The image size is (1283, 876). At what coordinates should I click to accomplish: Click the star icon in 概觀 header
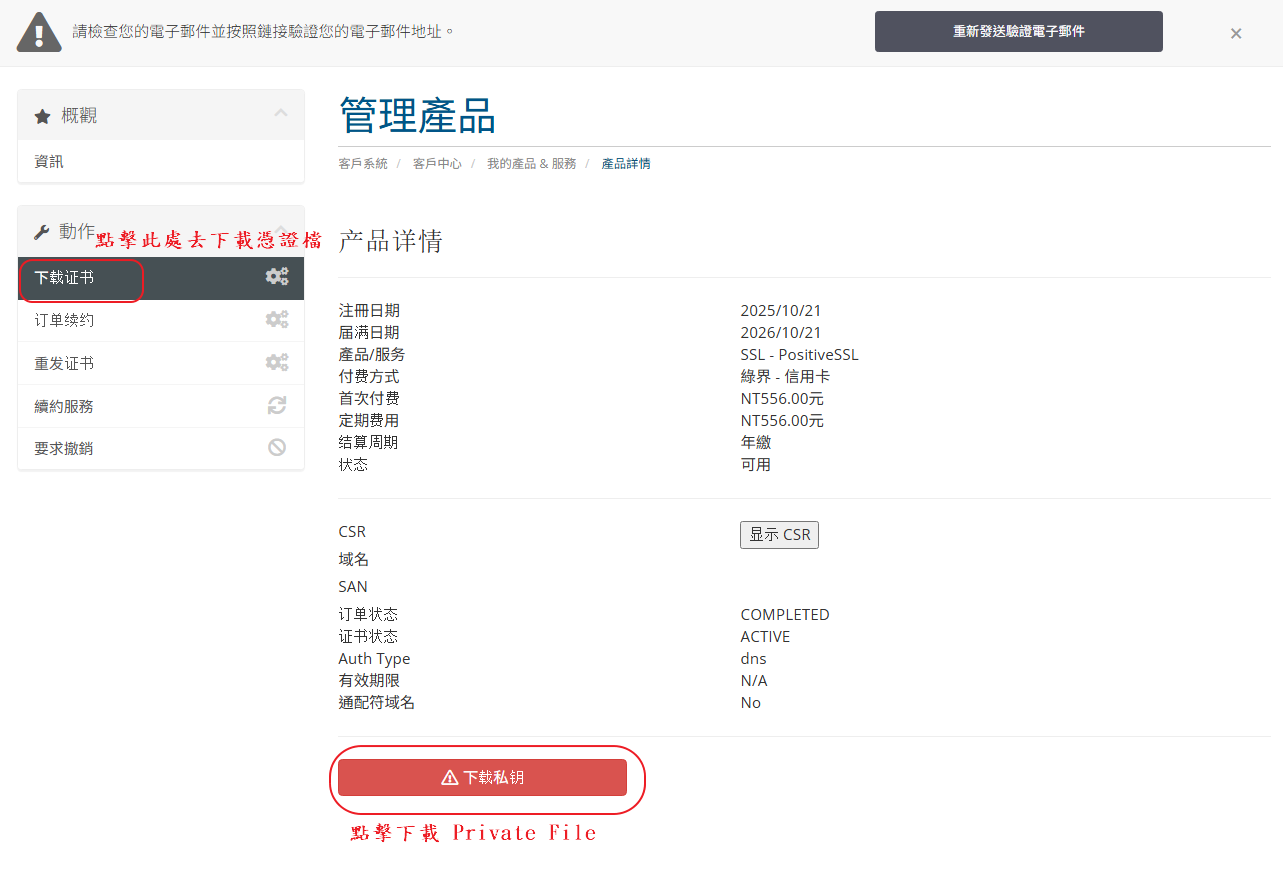pos(42,117)
